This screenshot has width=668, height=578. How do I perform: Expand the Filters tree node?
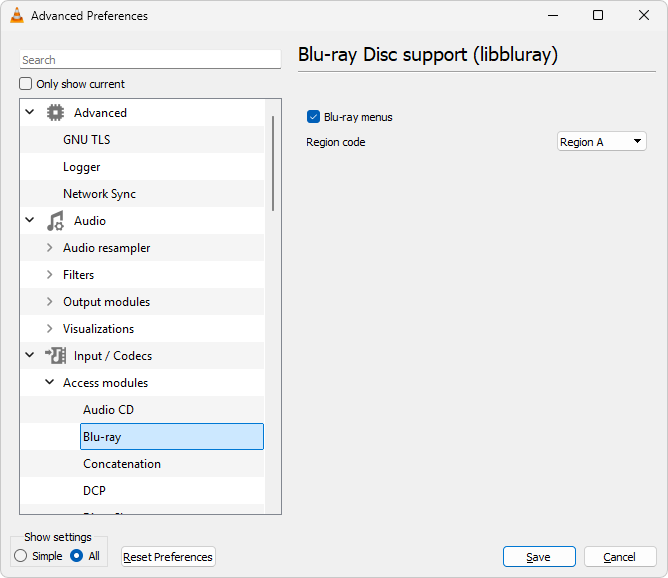click(50, 275)
